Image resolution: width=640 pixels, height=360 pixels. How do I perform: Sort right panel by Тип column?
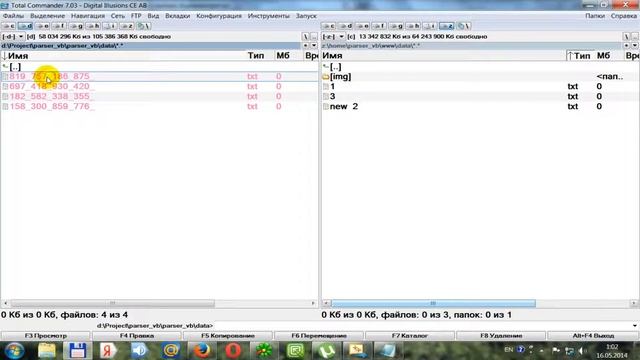[579, 56]
